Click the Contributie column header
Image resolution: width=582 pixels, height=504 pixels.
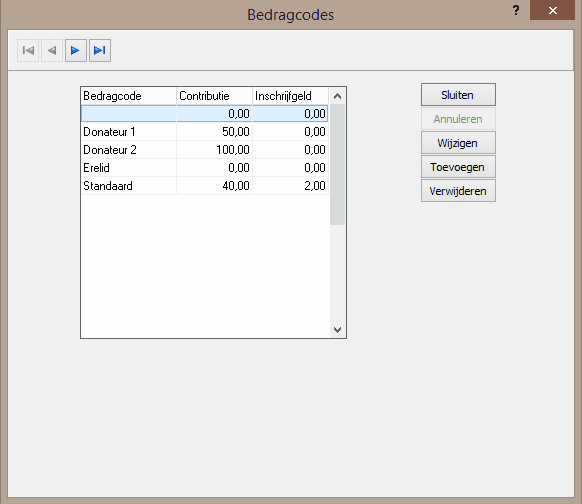[214, 96]
